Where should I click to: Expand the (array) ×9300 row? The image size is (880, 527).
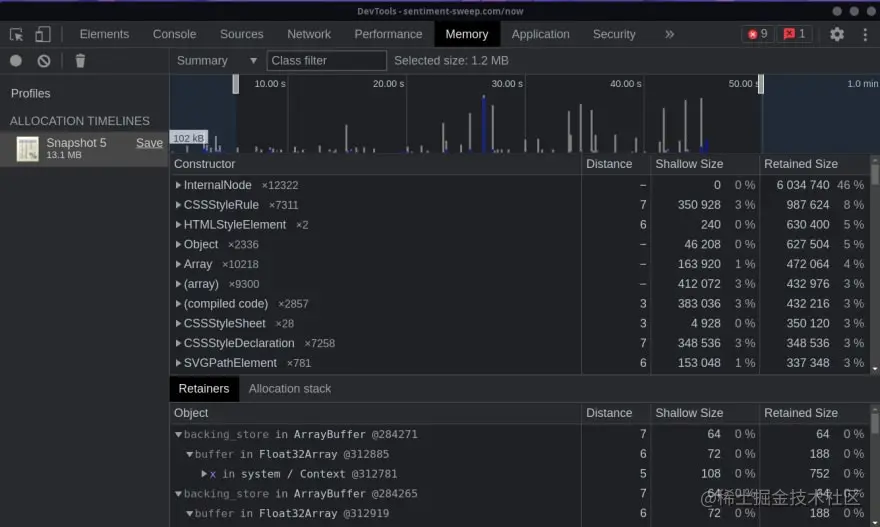(178, 284)
